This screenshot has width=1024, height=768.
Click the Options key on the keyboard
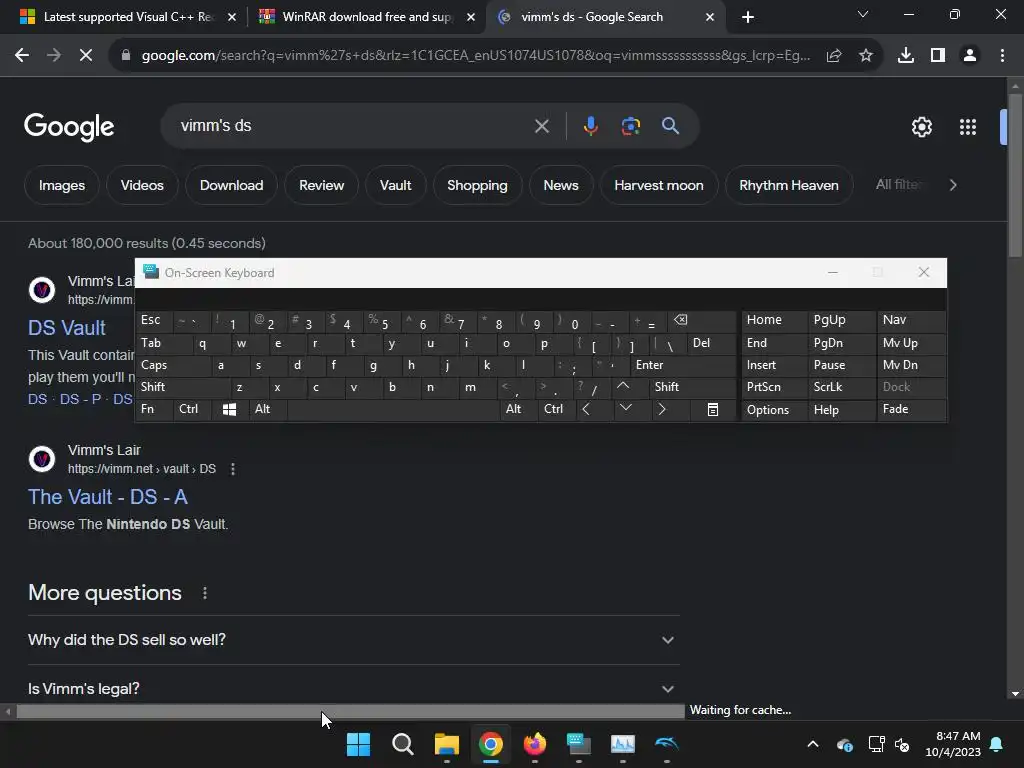[x=774, y=409]
